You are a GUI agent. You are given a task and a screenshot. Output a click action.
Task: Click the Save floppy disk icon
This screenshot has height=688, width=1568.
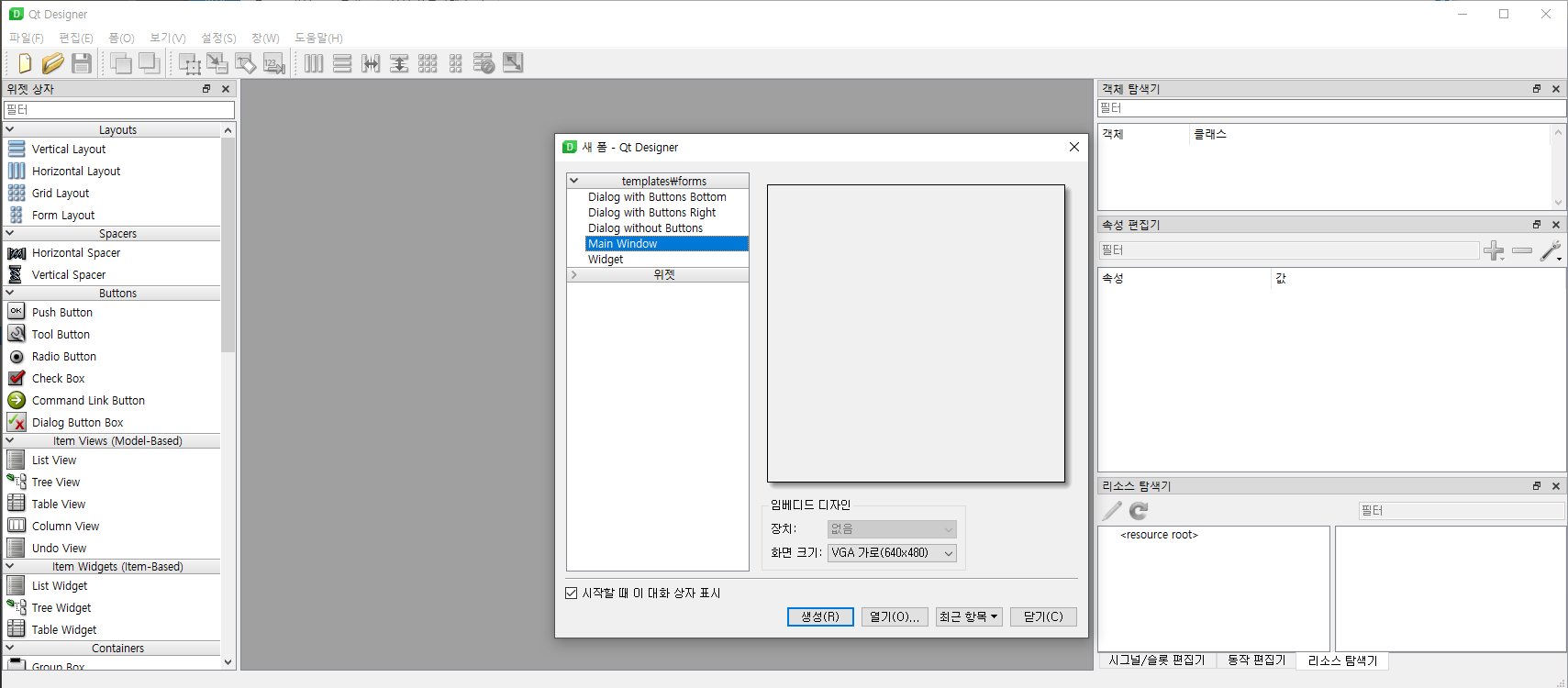click(x=82, y=63)
